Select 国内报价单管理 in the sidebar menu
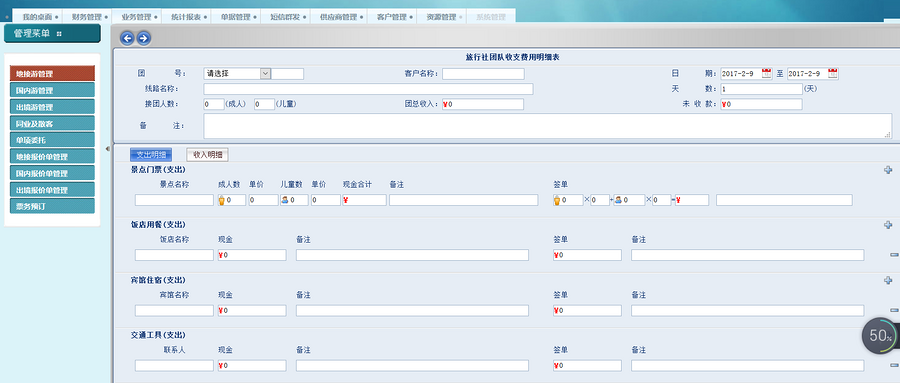Screen dimensions: 900x383 coord(52,173)
